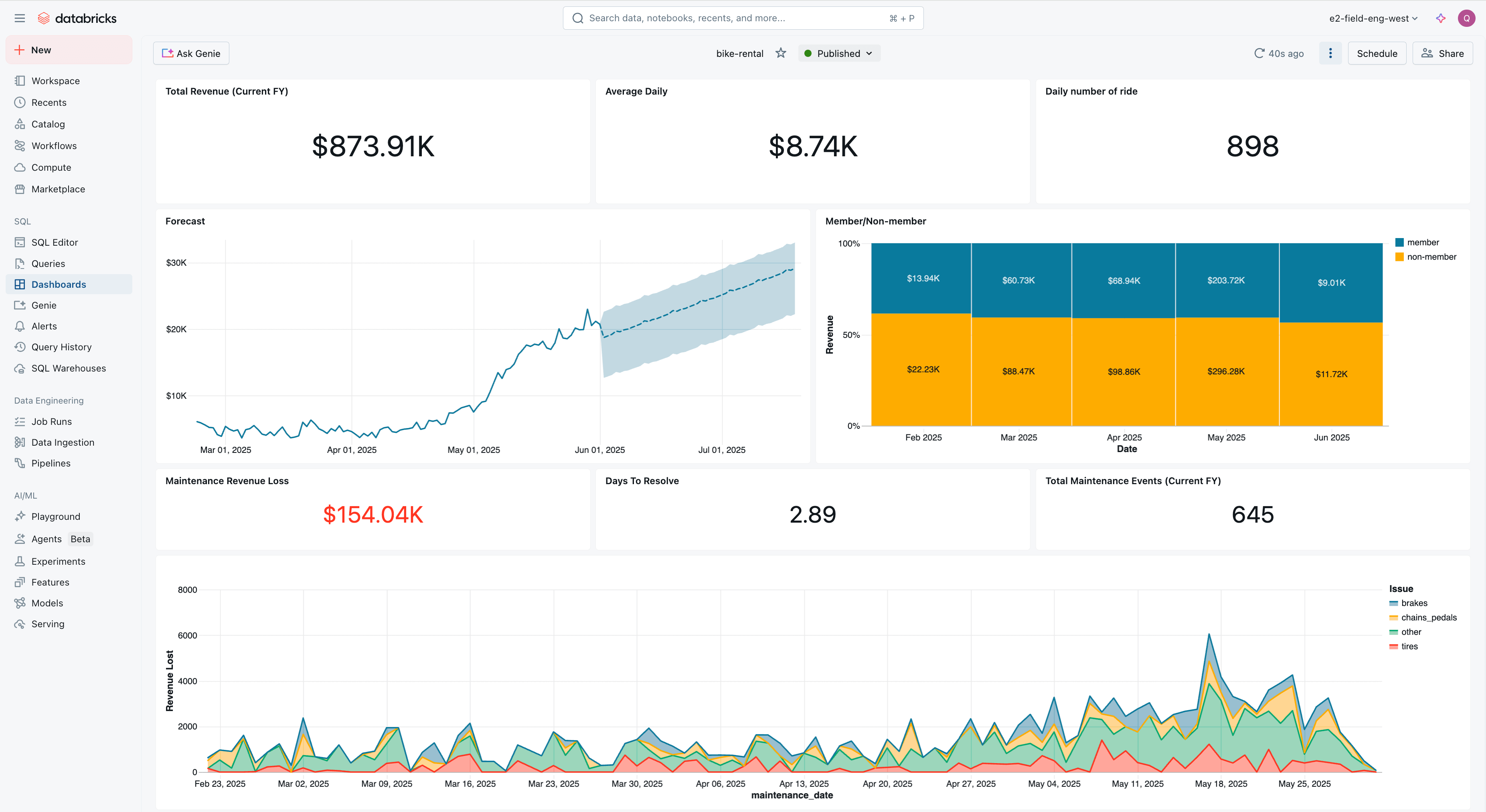Open the SQL Warehouses icon
The height and width of the screenshot is (812, 1486).
click(20, 368)
